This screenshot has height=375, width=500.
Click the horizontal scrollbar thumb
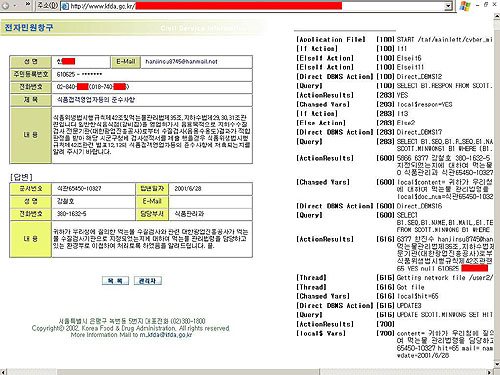pyautogui.click(x=188, y=372)
